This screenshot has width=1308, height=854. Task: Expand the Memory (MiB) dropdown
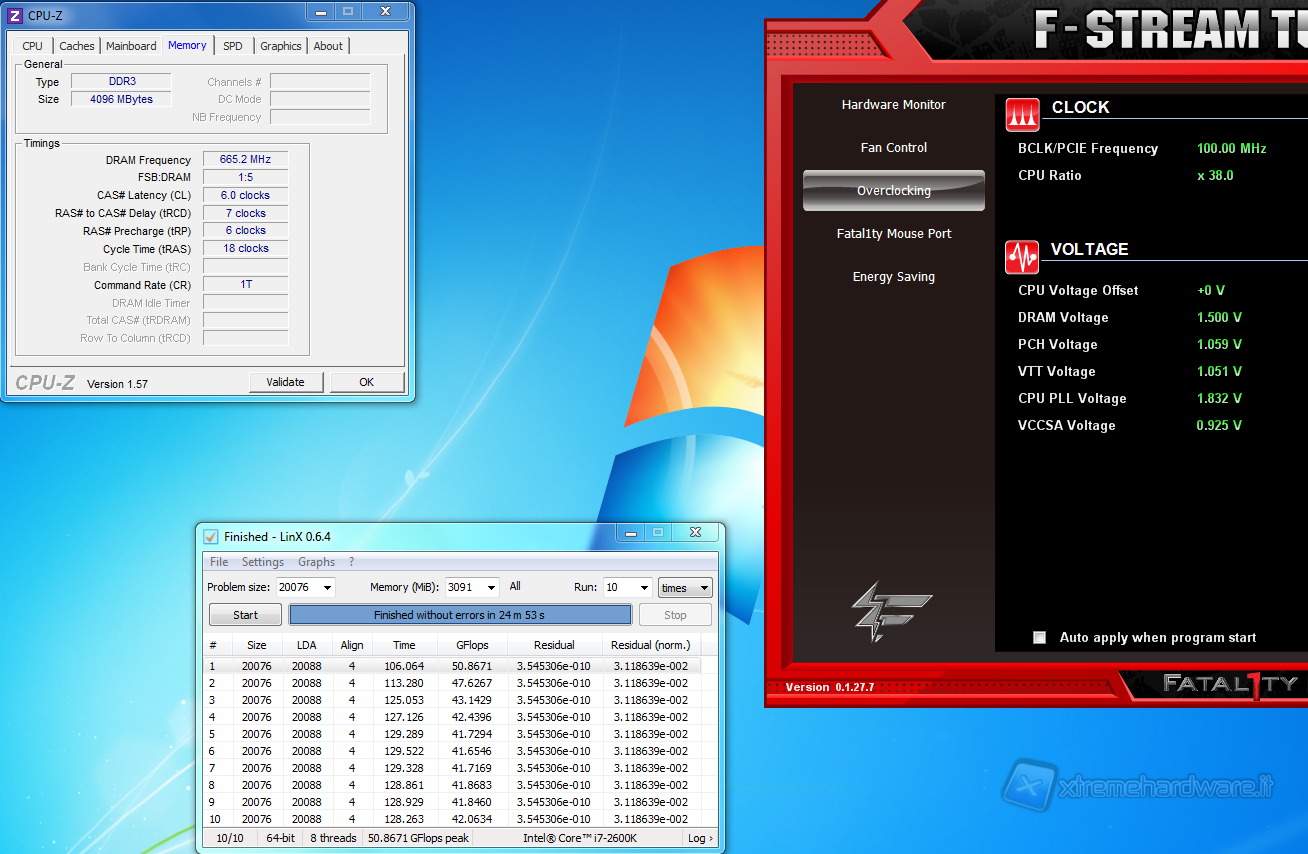click(x=490, y=588)
